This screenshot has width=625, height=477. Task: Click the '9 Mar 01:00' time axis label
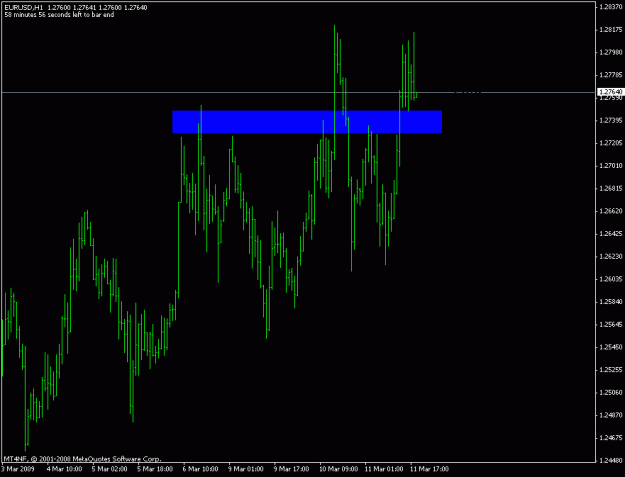click(246, 469)
